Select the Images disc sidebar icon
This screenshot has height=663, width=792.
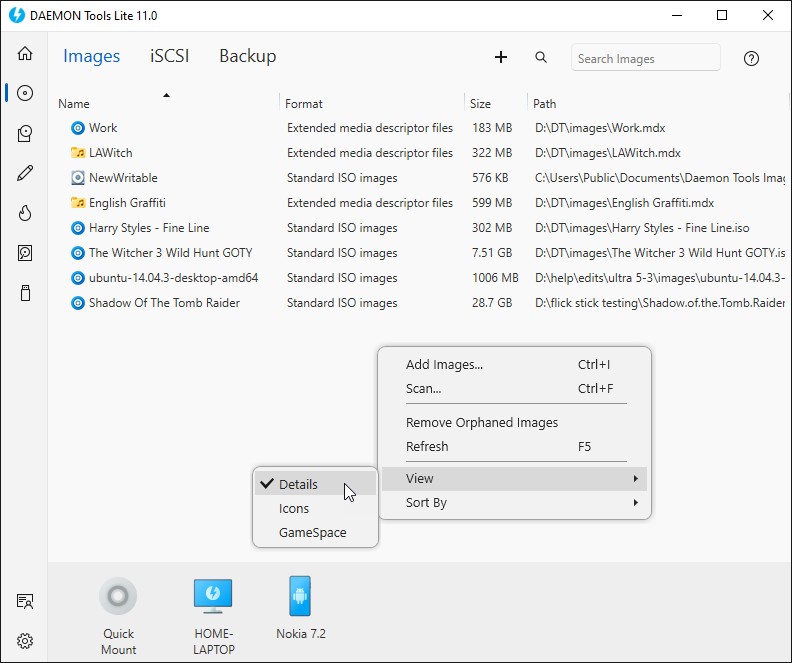pyautogui.click(x=25, y=93)
